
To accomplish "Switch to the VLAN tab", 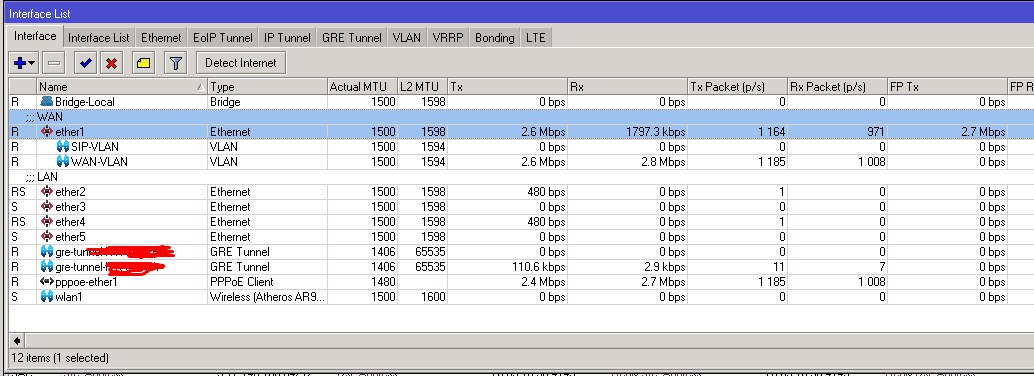I will click(x=406, y=38).
